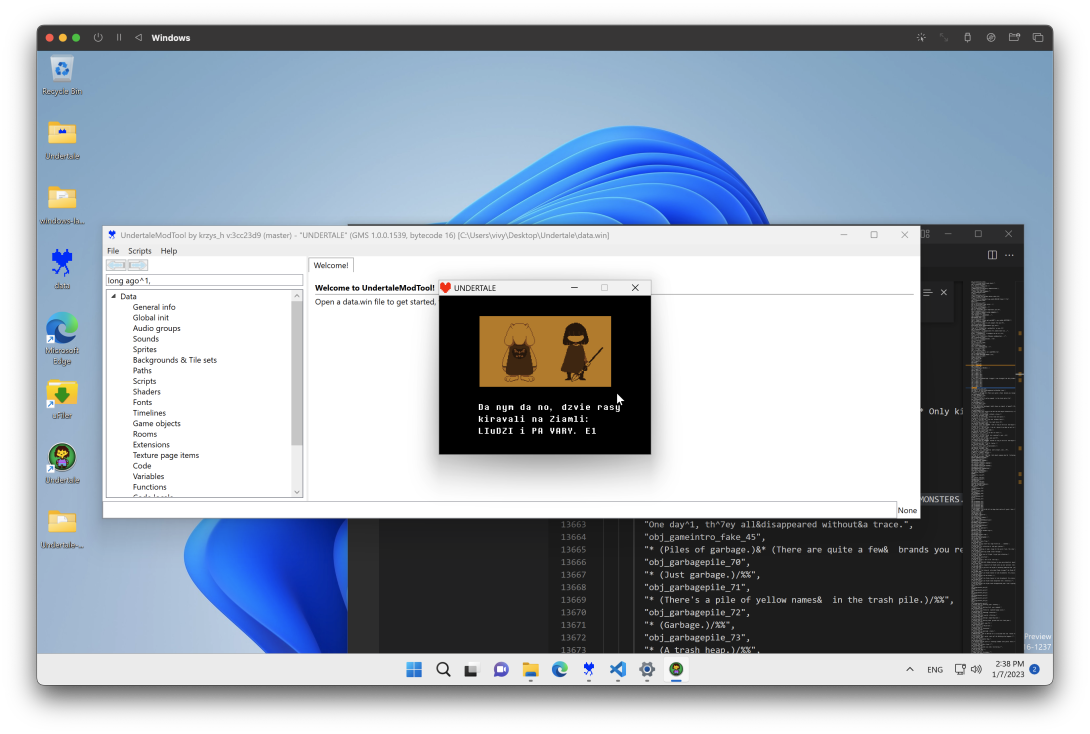Select Paths in the tree
Viewport: 1090px width, 734px height.
click(143, 370)
